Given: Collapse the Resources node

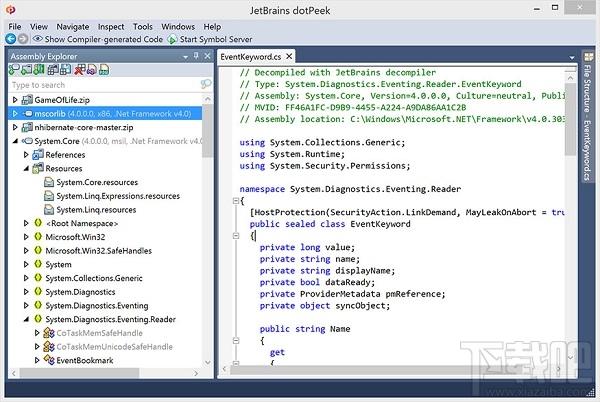Looking at the screenshot, I should [26, 168].
